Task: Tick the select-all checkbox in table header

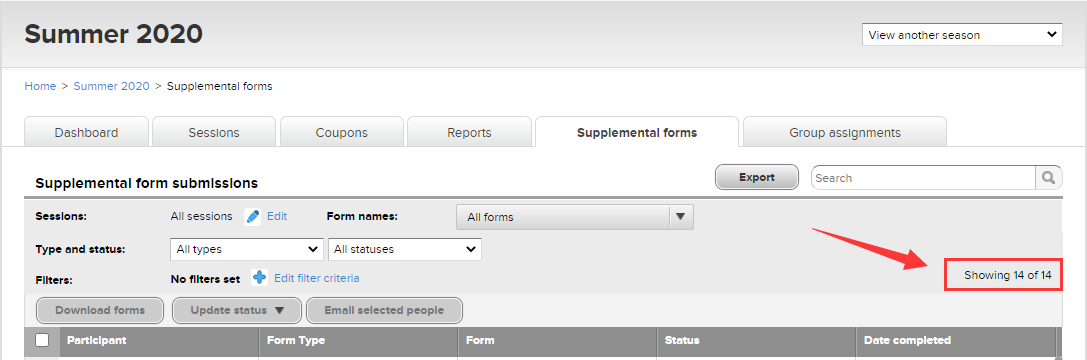Action: [x=42, y=340]
